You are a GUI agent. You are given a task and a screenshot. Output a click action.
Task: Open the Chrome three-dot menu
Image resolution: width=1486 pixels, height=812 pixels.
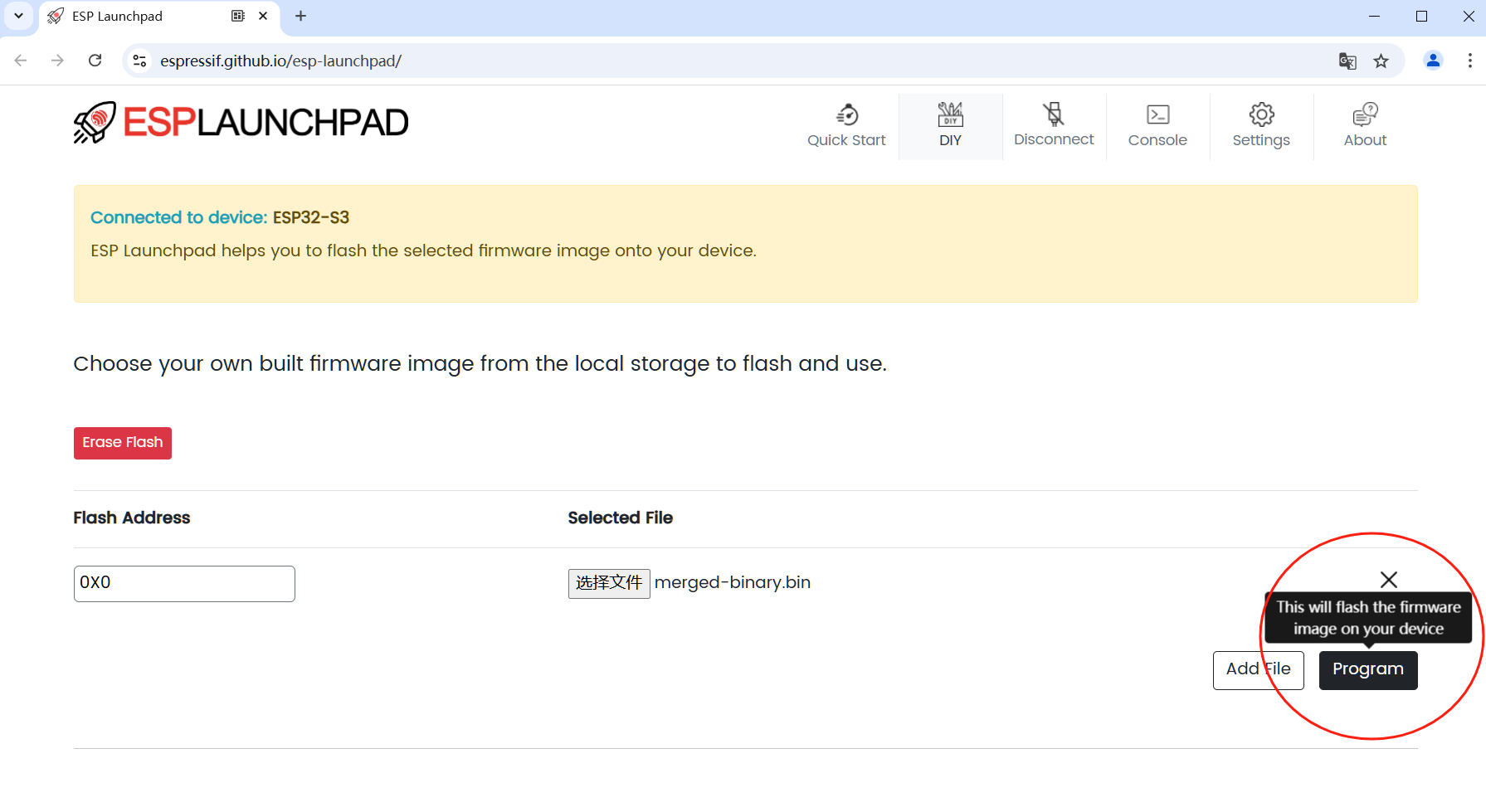click(x=1469, y=61)
